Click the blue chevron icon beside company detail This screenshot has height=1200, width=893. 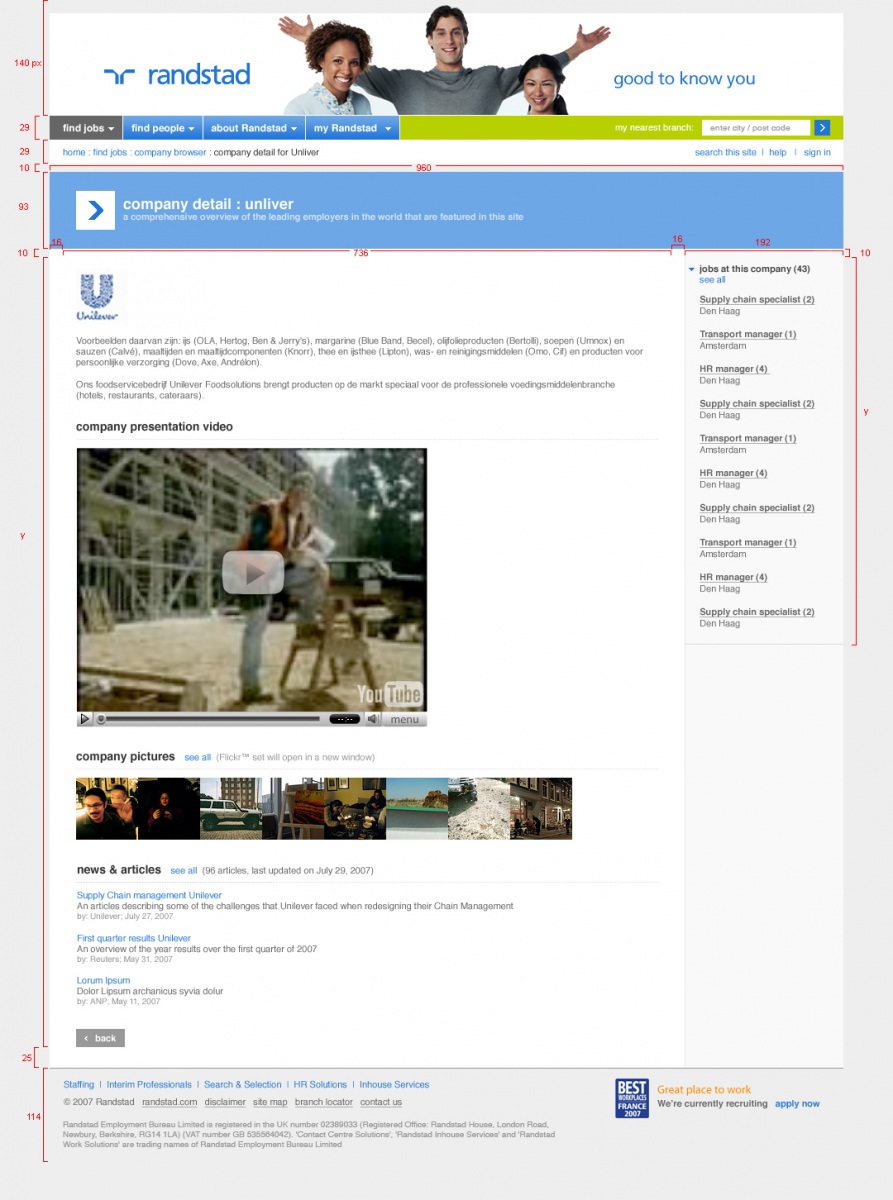[95, 210]
